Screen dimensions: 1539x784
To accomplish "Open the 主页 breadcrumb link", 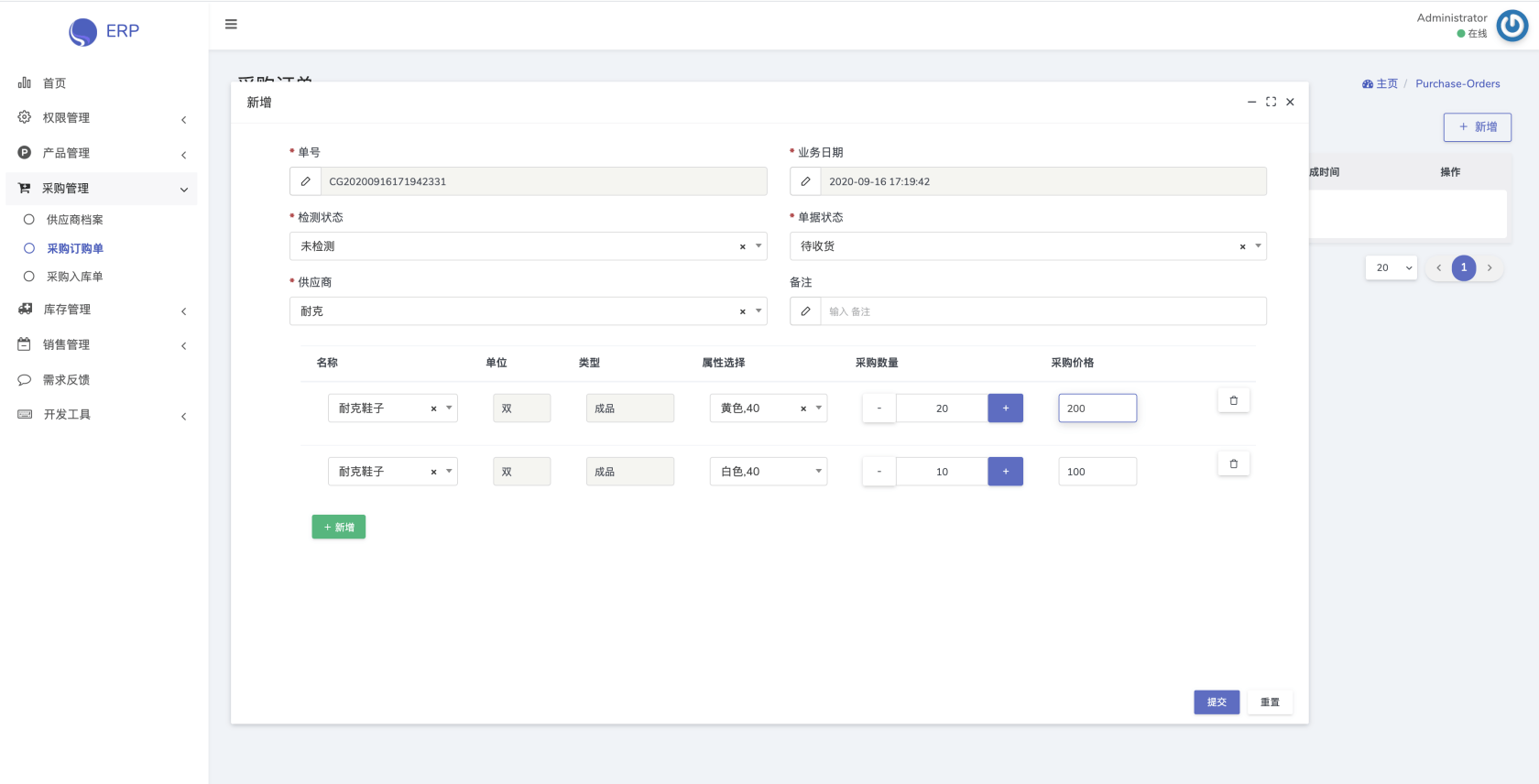I will (1380, 83).
